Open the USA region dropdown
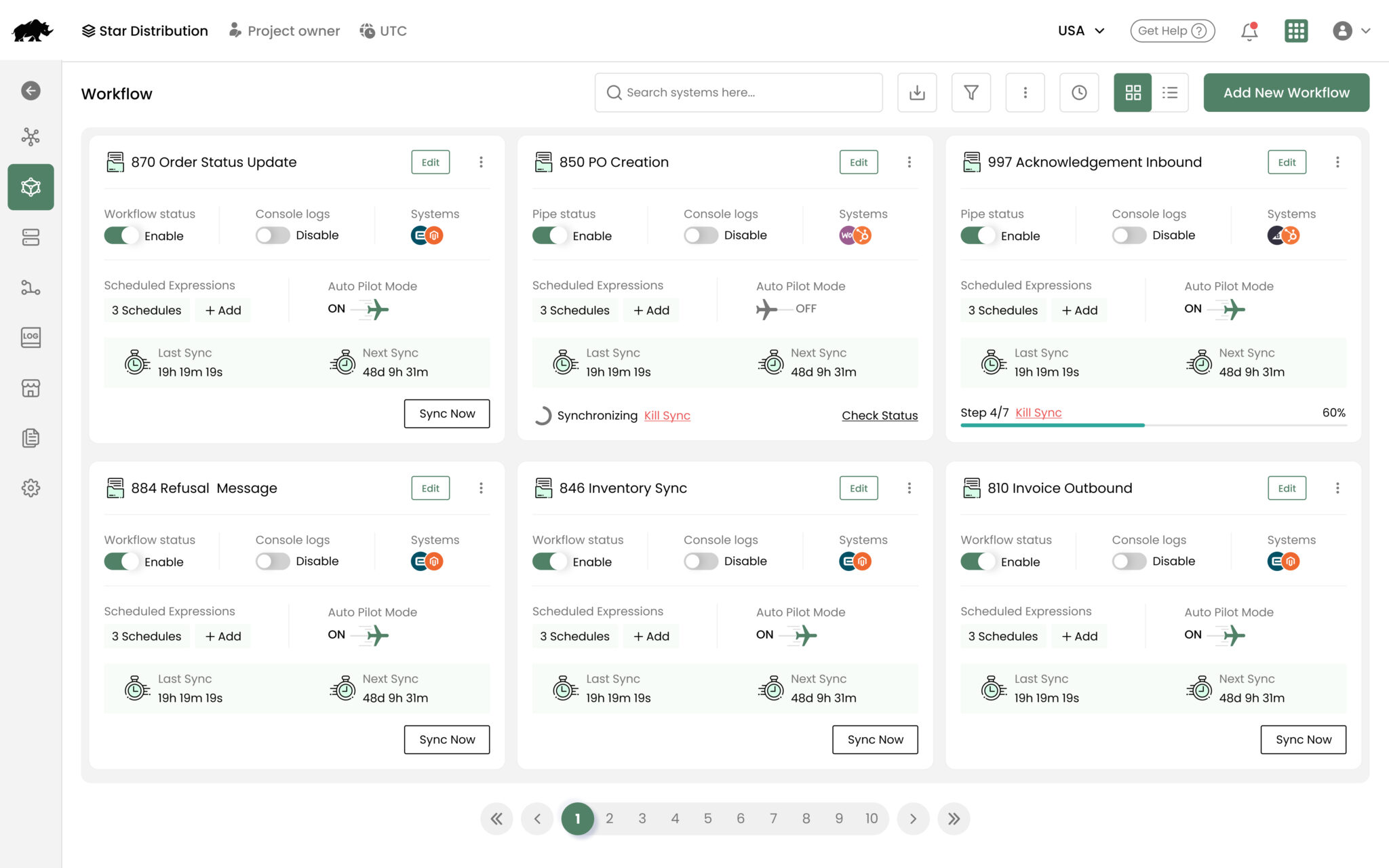The height and width of the screenshot is (868, 1389). coord(1080,31)
